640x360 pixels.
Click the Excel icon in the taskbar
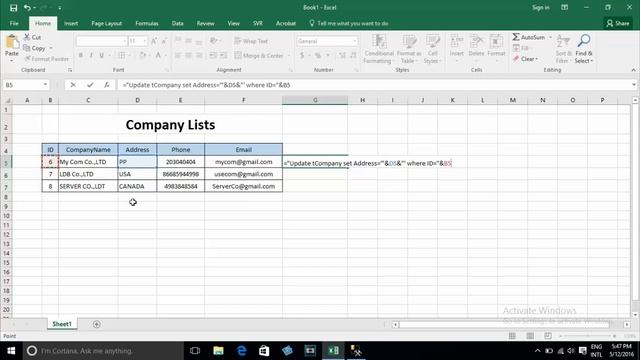pos(333,351)
